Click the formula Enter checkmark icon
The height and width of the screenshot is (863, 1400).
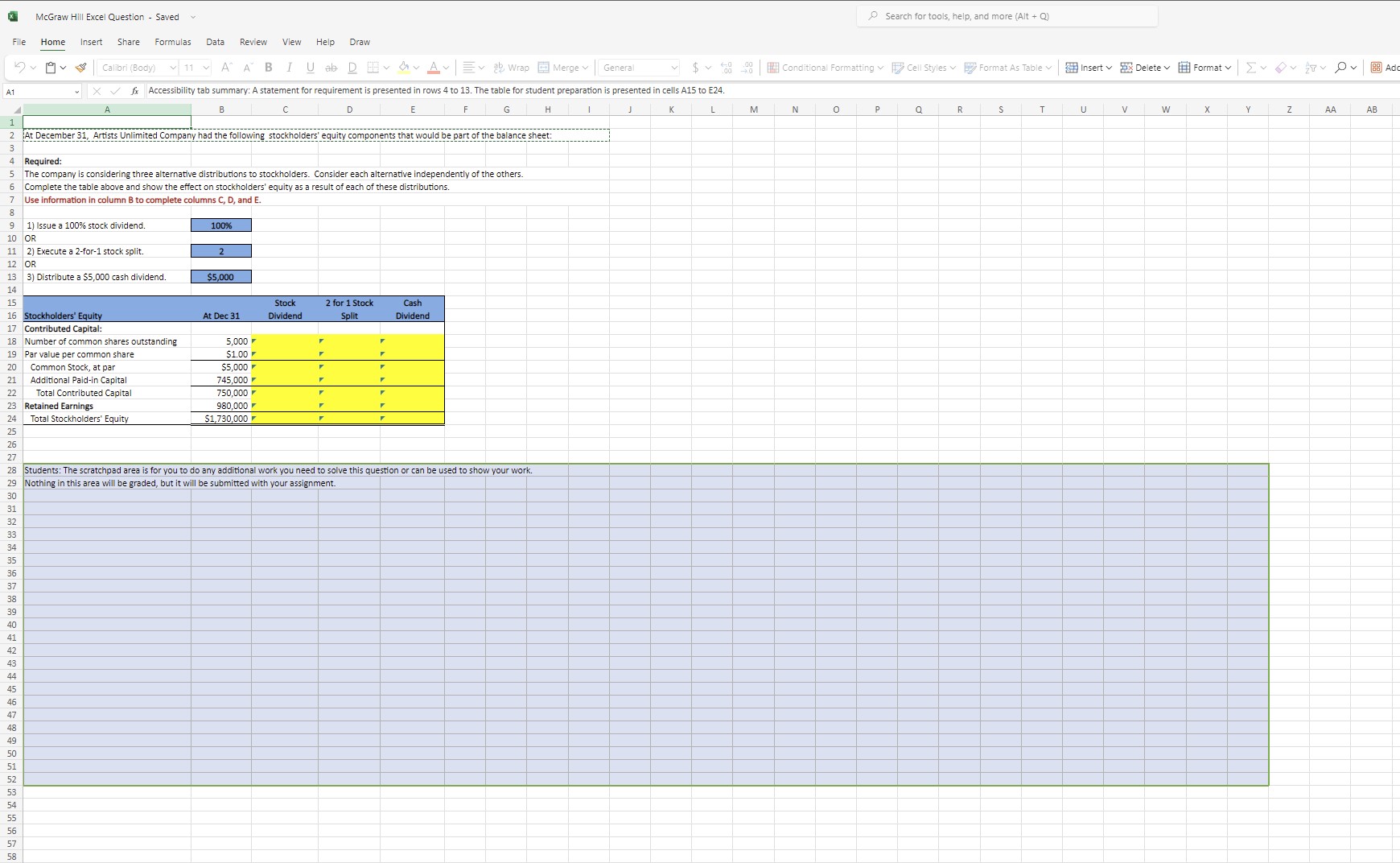116,91
